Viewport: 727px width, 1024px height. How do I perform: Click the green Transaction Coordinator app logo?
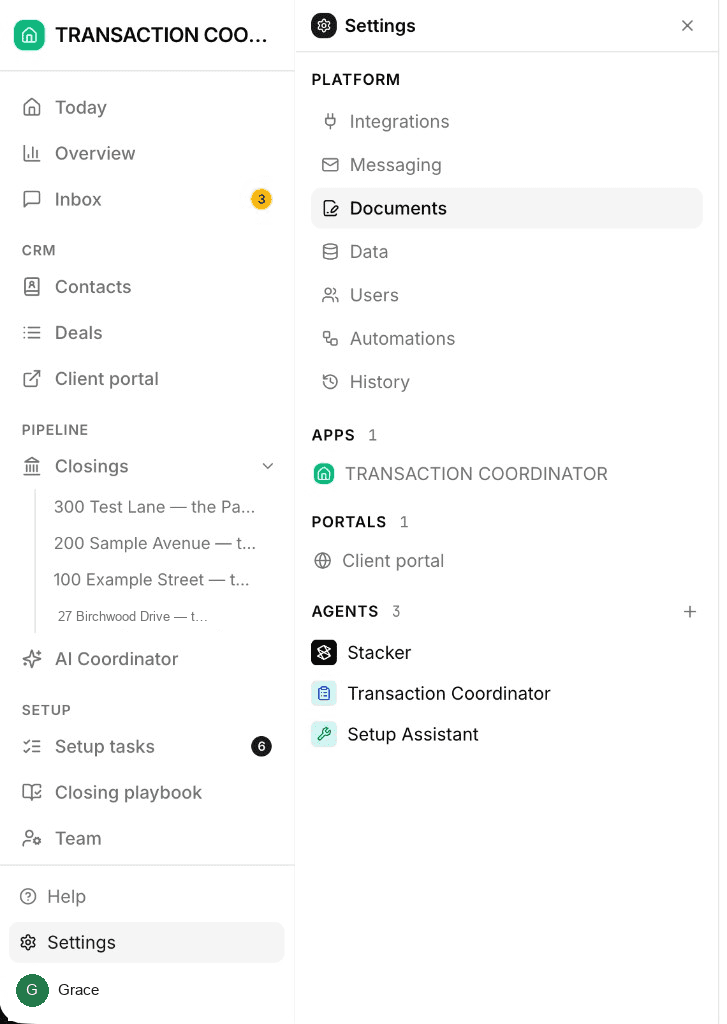[29, 35]
